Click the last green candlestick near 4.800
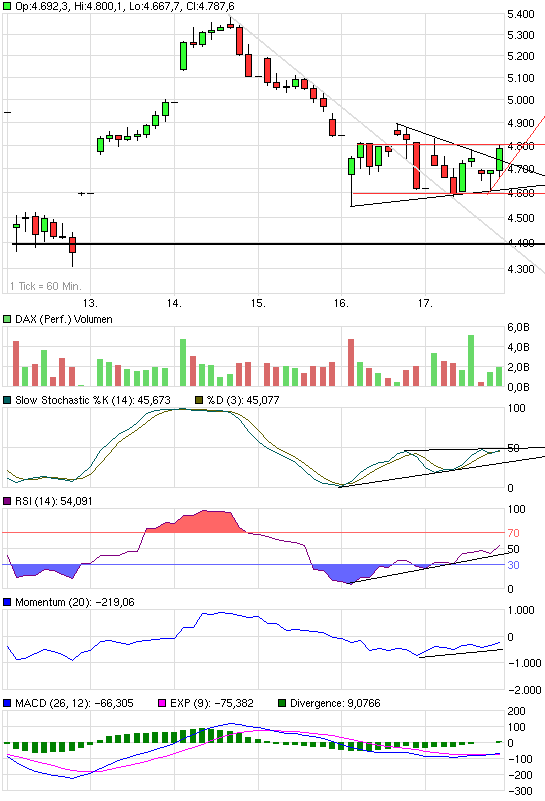Viewport: 545px width, 801px height. click(499, 159)
